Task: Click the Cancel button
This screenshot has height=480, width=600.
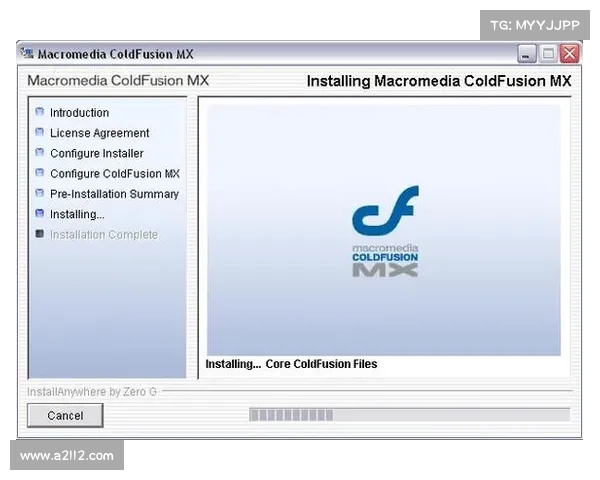Action: [x=65, y=415]
